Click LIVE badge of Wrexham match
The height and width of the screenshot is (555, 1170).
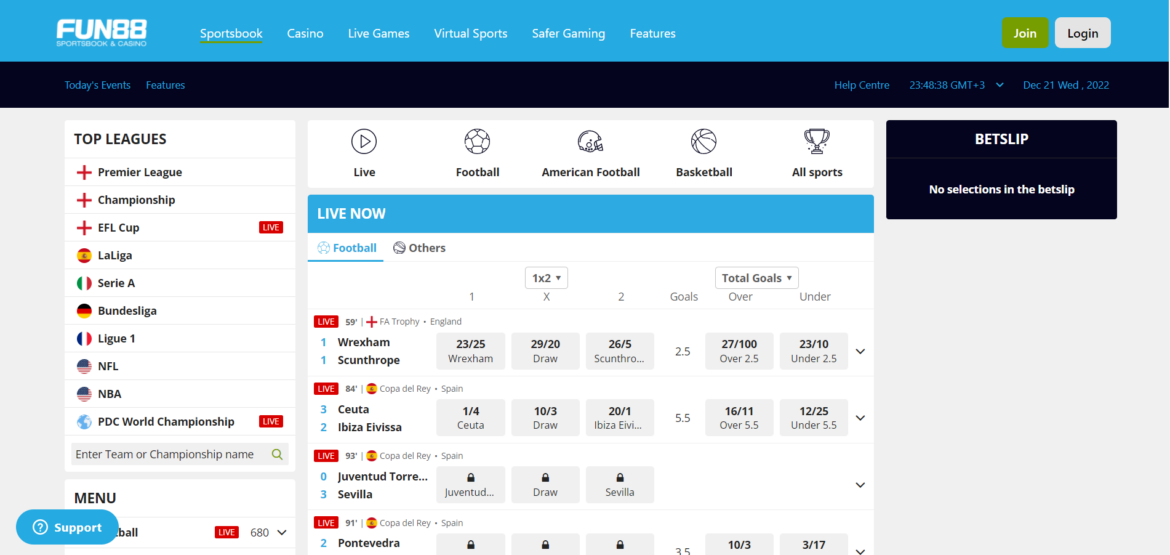point(326,322)
